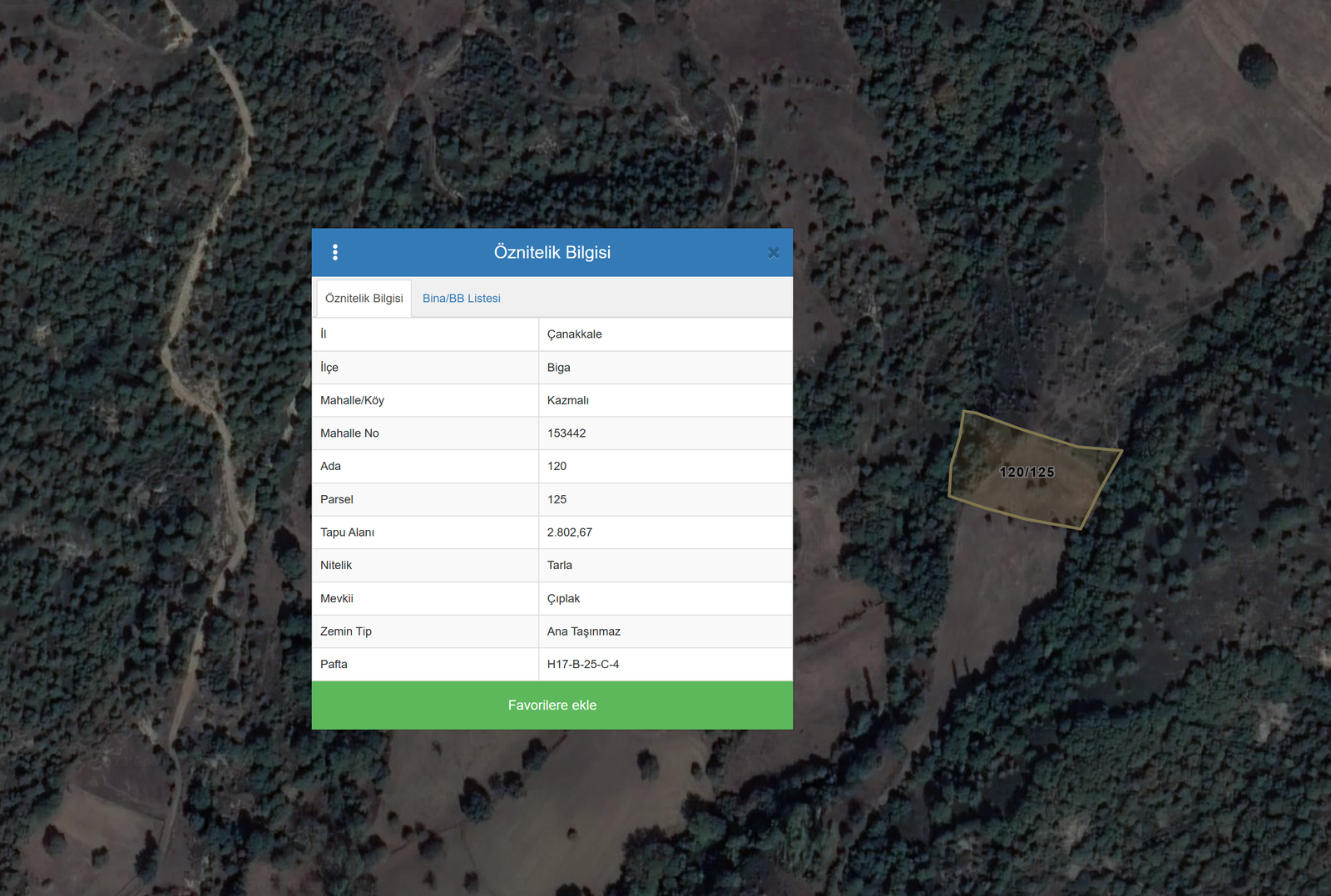Image resolution: width=1331 pixels, height=896 pixels.
Task: Select the Tapu Alanı value 2.802,67
Action: [570, 532]
